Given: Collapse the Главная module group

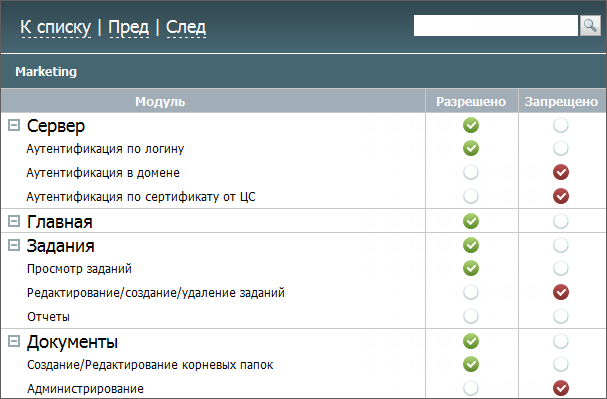Looking at the screenshot, I should pos(14,221).
